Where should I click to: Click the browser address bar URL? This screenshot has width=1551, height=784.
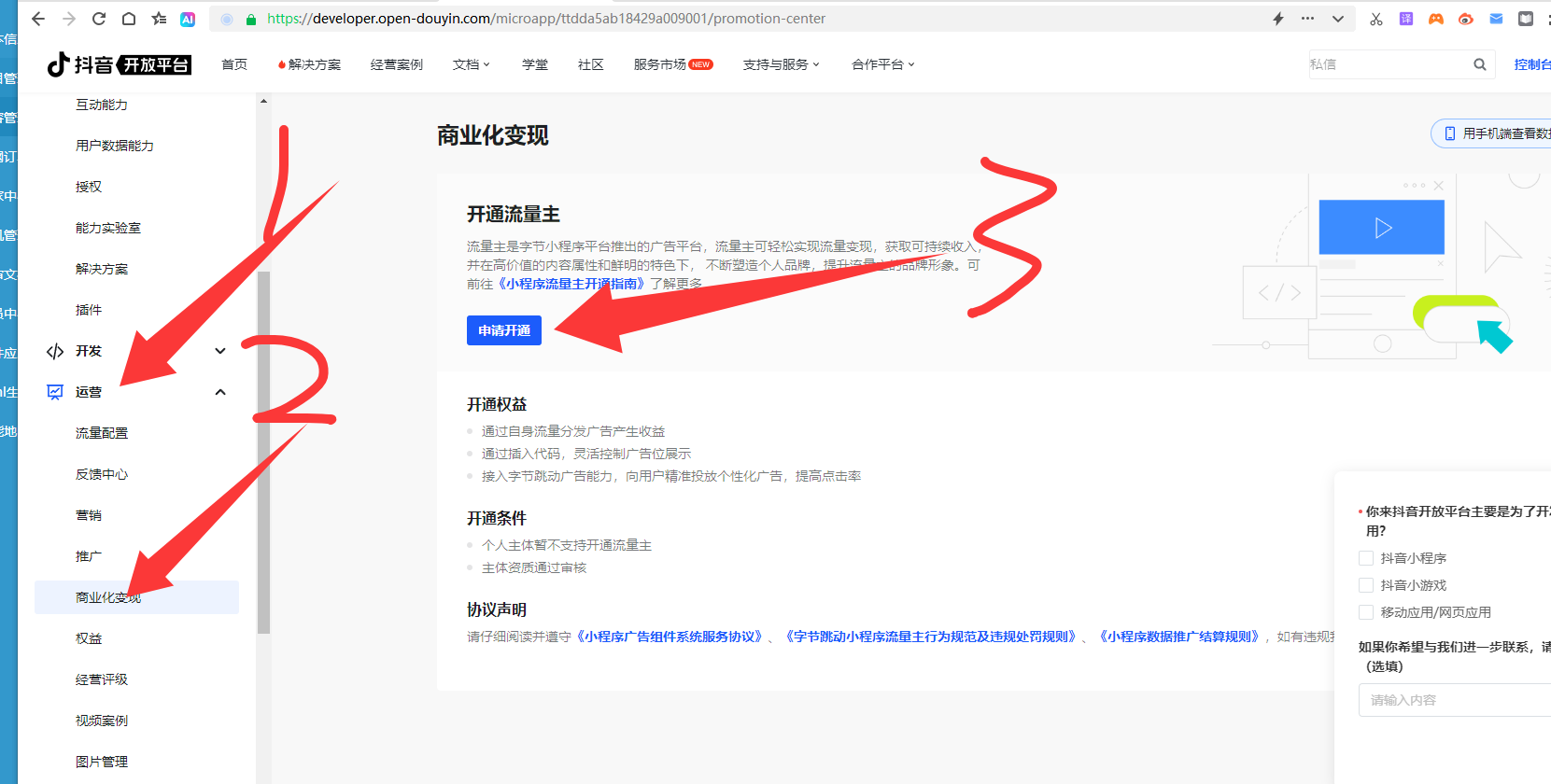pyautogui.click(x=546, y=19)
